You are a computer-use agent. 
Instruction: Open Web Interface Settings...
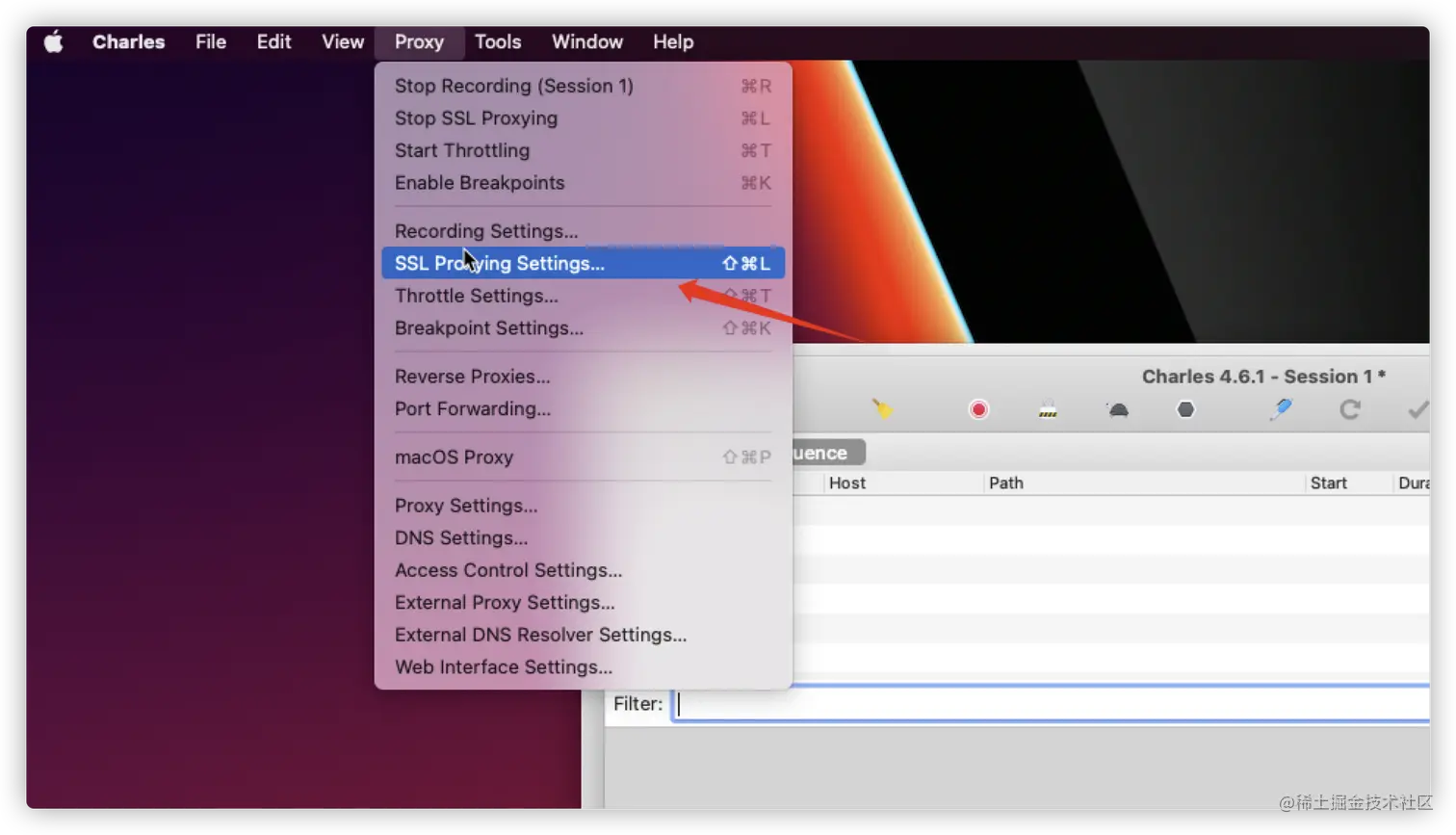583,666
